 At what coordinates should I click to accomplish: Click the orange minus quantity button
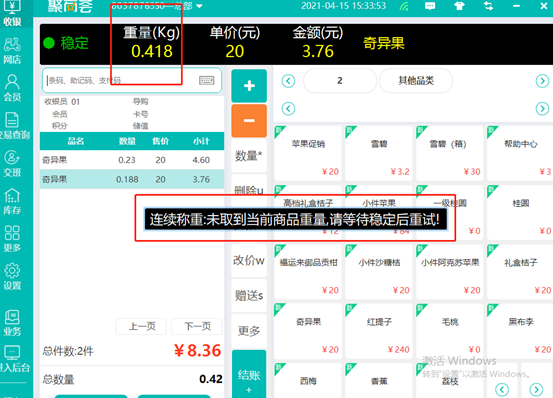point(249,121)
